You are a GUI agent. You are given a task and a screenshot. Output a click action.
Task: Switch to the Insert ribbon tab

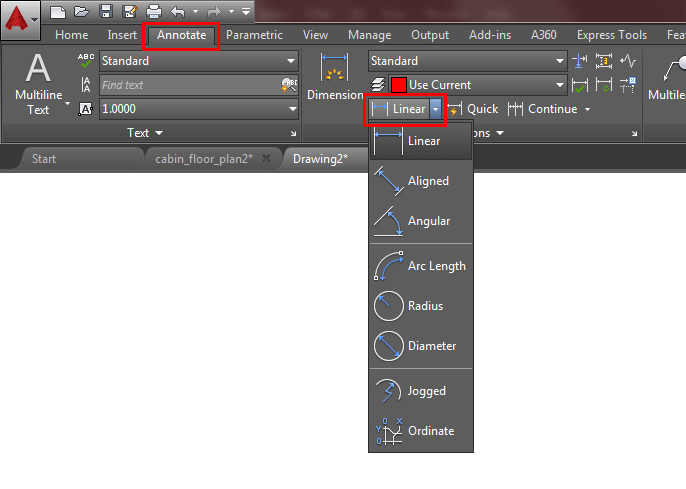pyautogui.click(x=122, y=35)
